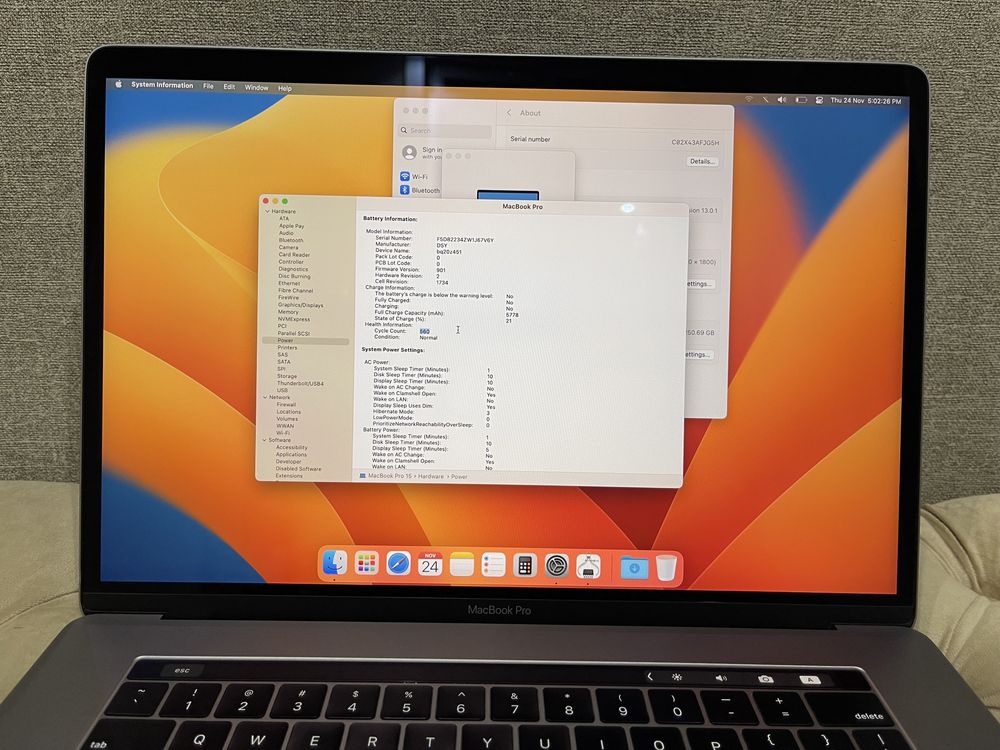Go back using About chevron
The height and width of the screenshot is (750, 1000).
(x=509, y=113)
